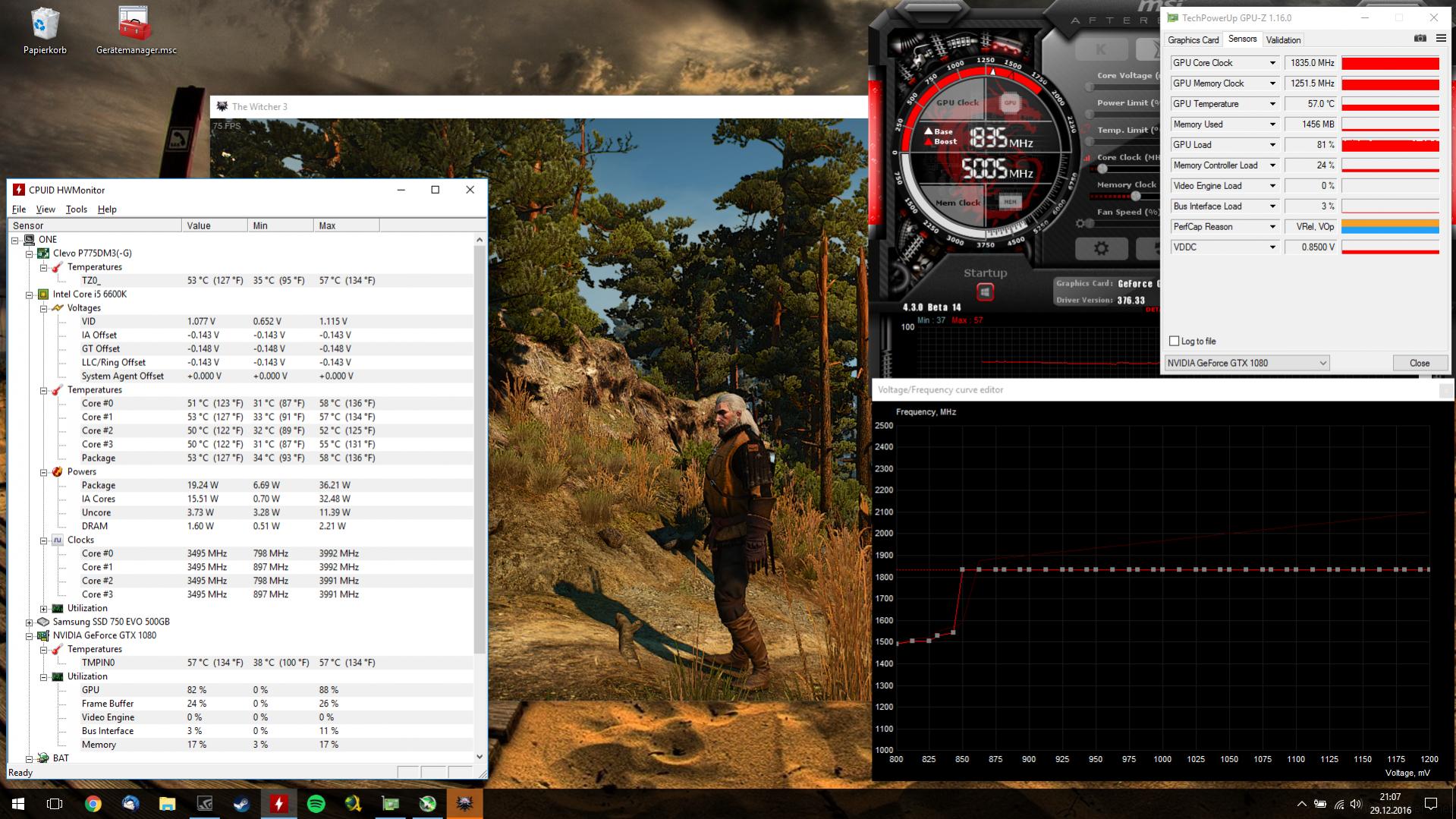The width and height of the screenshot is (1456, 819).
Task: Open Afterburner settings gear button
Action: [1102, 248]
